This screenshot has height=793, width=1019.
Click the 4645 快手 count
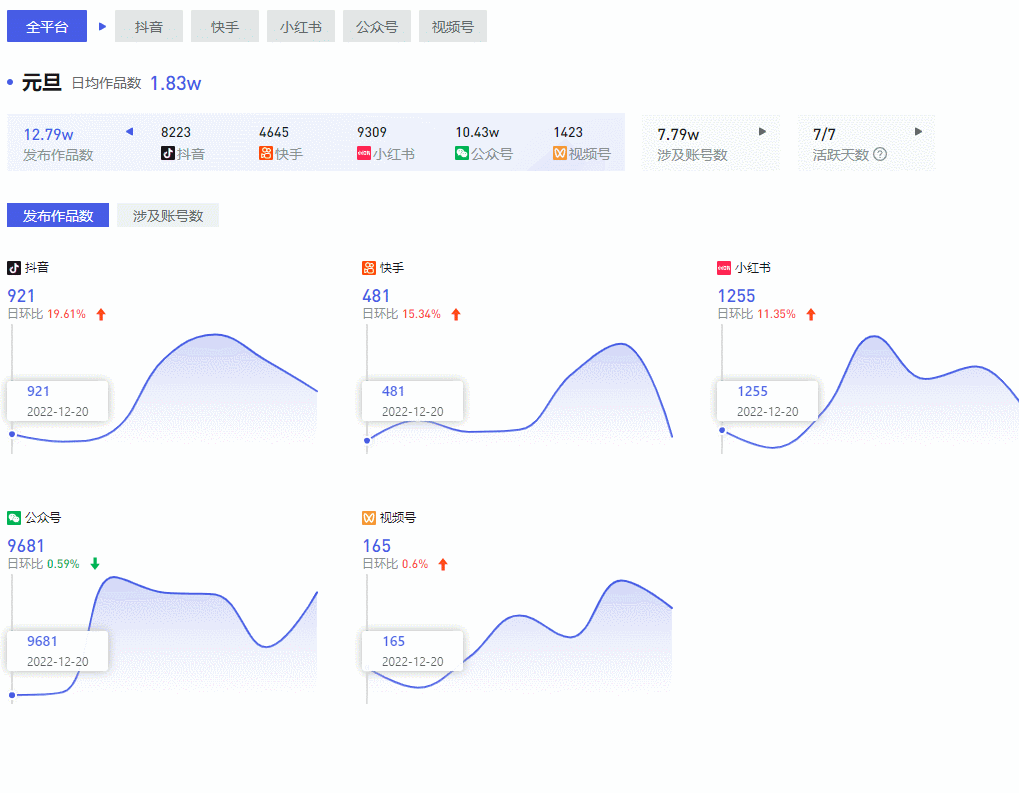coord(274,133)
